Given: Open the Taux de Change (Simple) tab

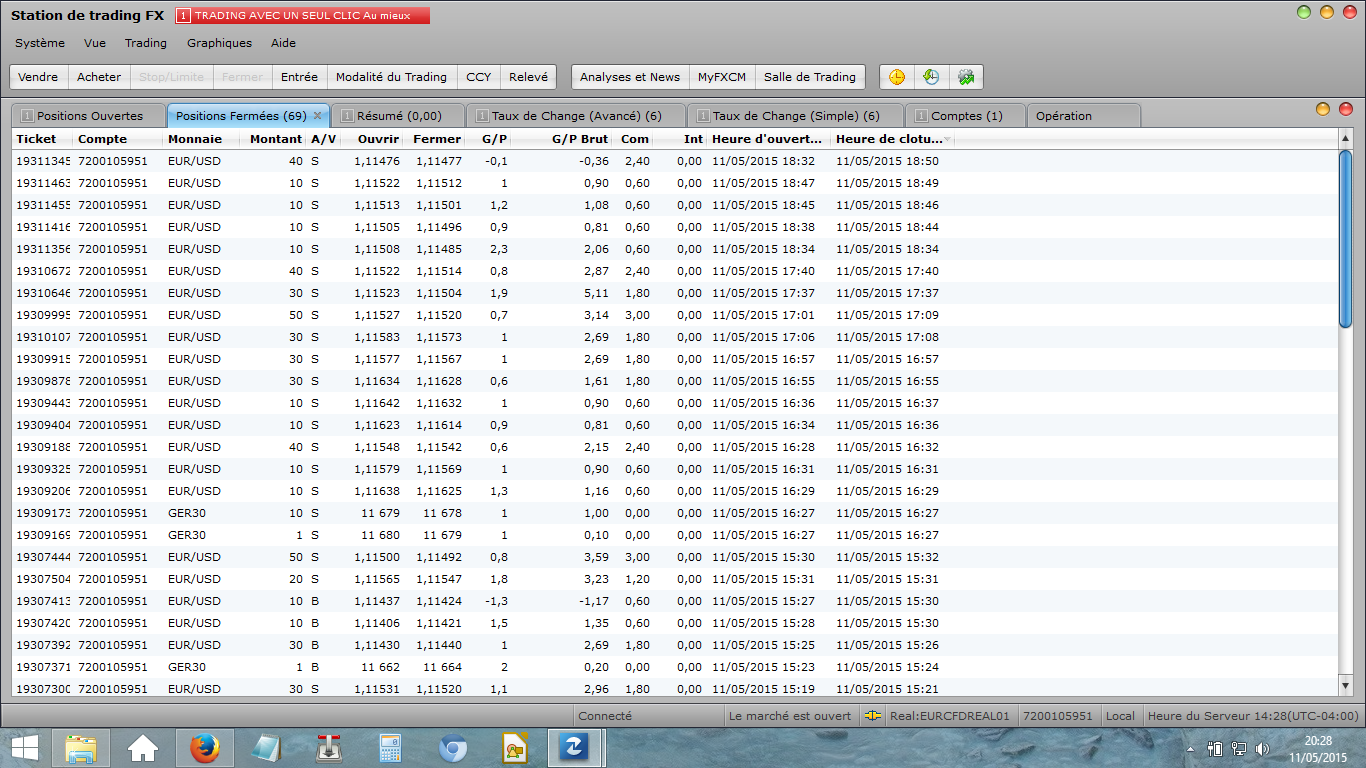Looking at the screenshot, I should [x=796, y=116].
